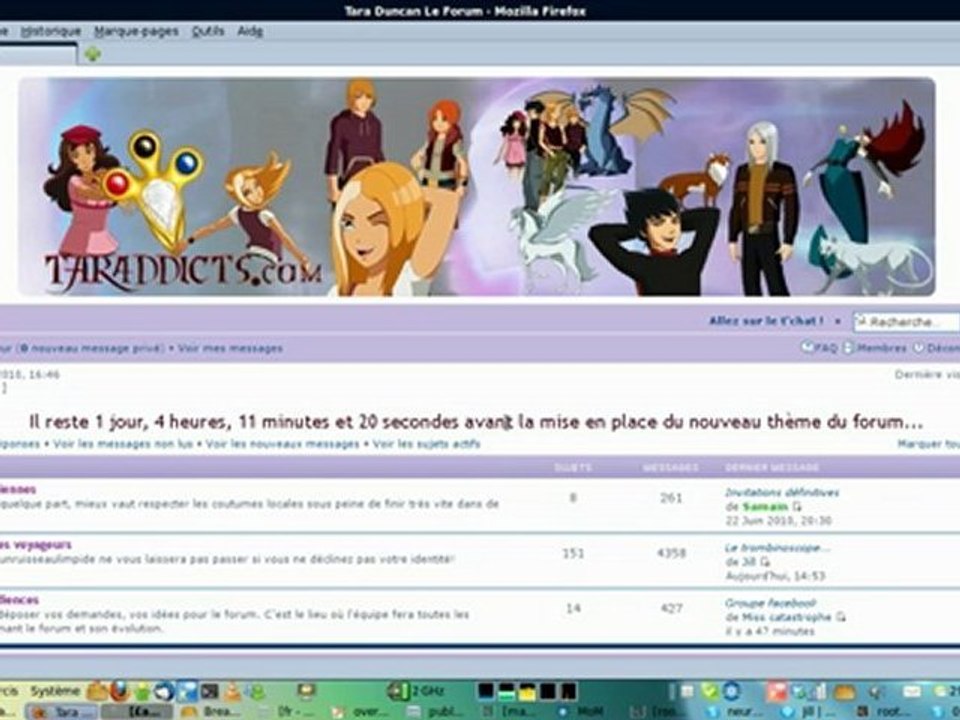Open 'Voir les nouveaux messages'
This screenshot has width=960, height=720.
(282, 444)
